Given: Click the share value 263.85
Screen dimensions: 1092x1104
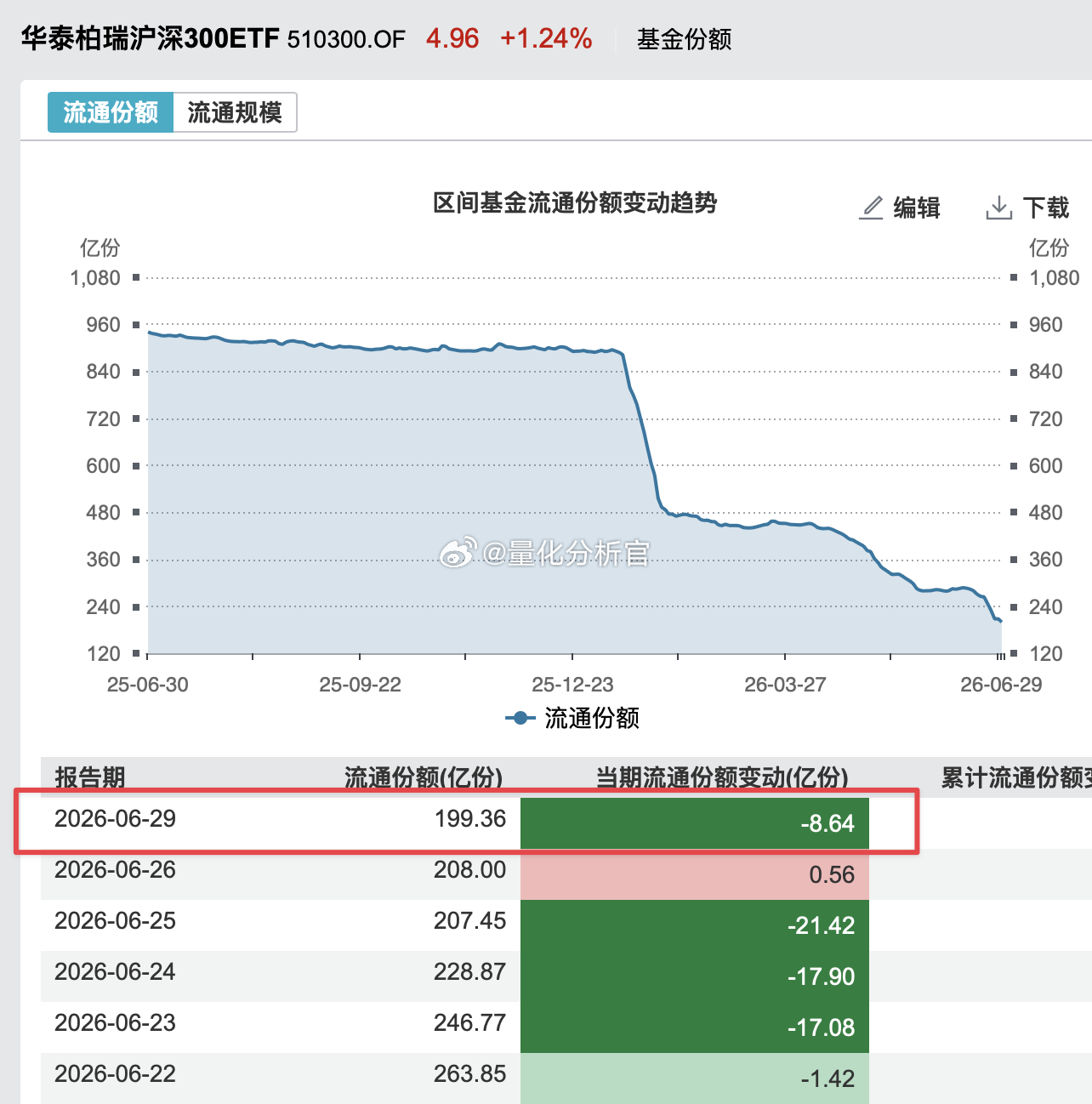Looking at the screenshot, I should click(470, 1073).
